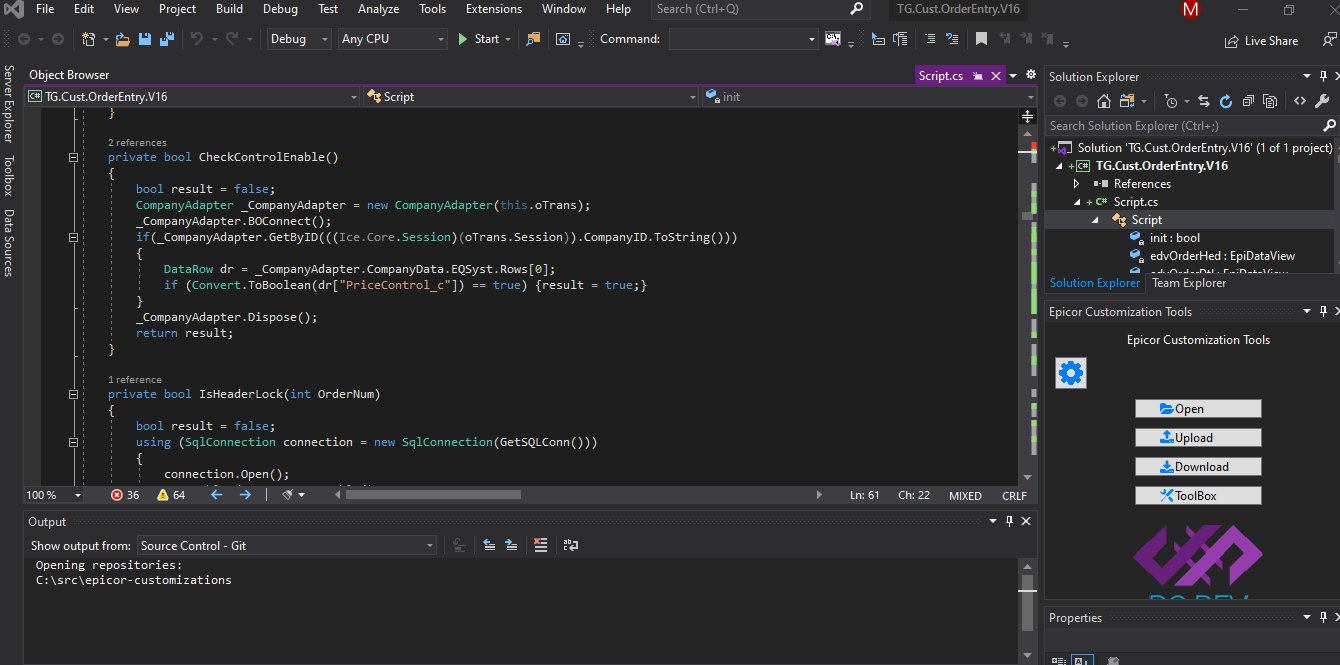The height and width of the screenshot is (665, 1340).
Task: Click the Save All toolbar icon
Action: pyautogui.click(x=166, y=39)
